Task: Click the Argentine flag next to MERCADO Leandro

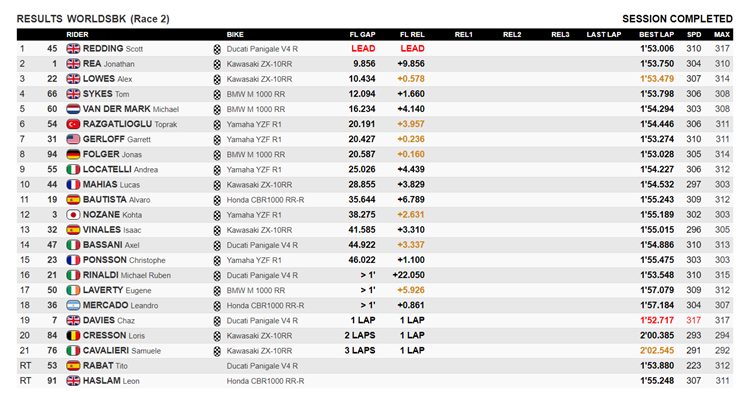Action: pyautogui.click(x=73, y=305)
